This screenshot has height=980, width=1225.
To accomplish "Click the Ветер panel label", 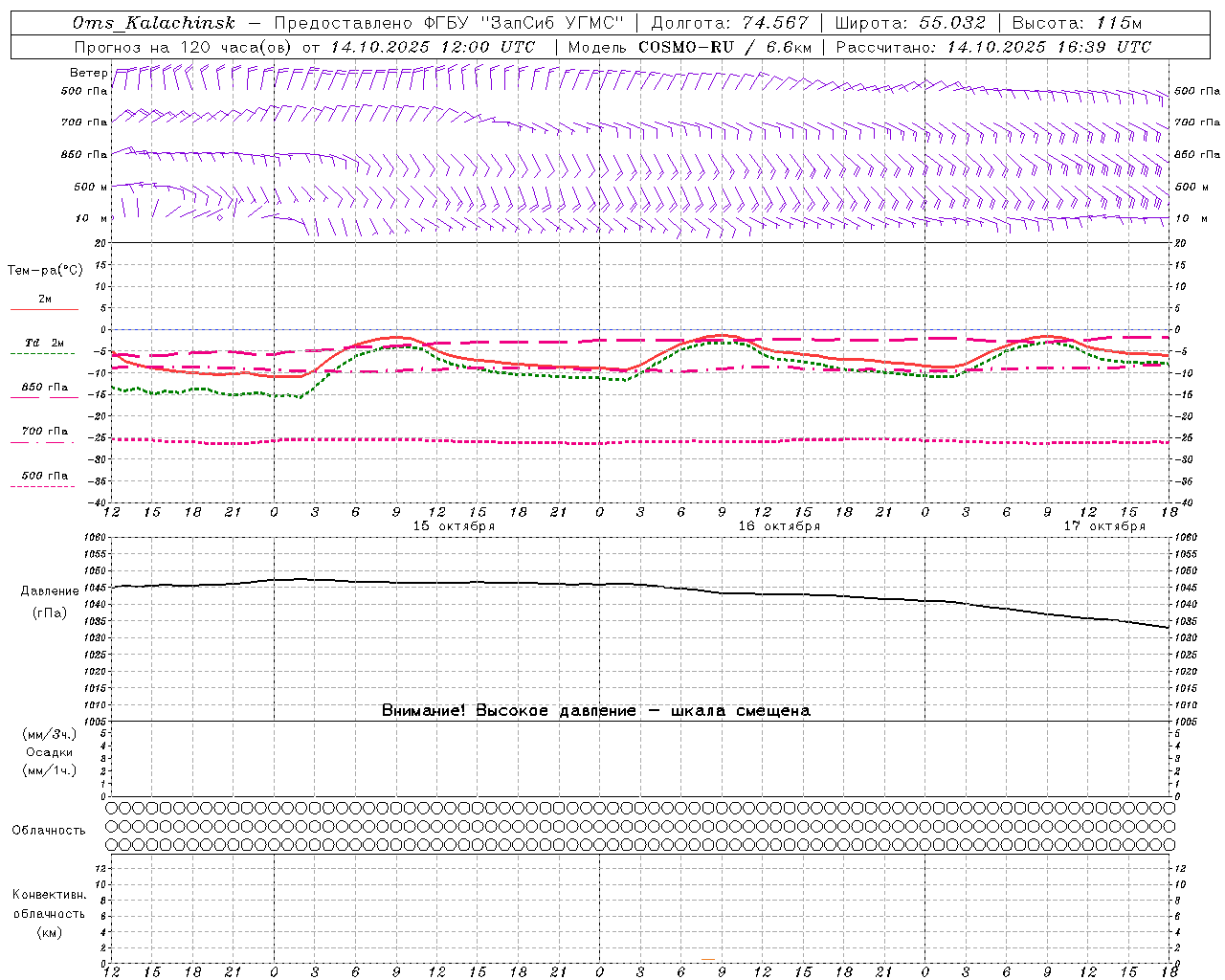I will [x=88, y=73].
